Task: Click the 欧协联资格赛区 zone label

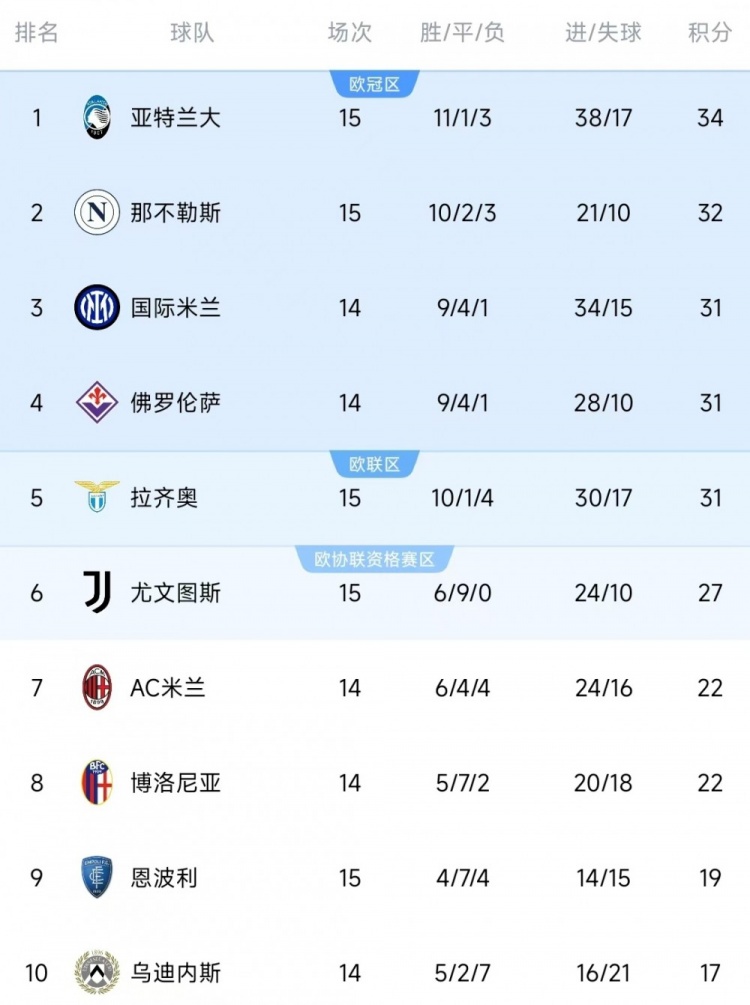Action: (375, 559)
